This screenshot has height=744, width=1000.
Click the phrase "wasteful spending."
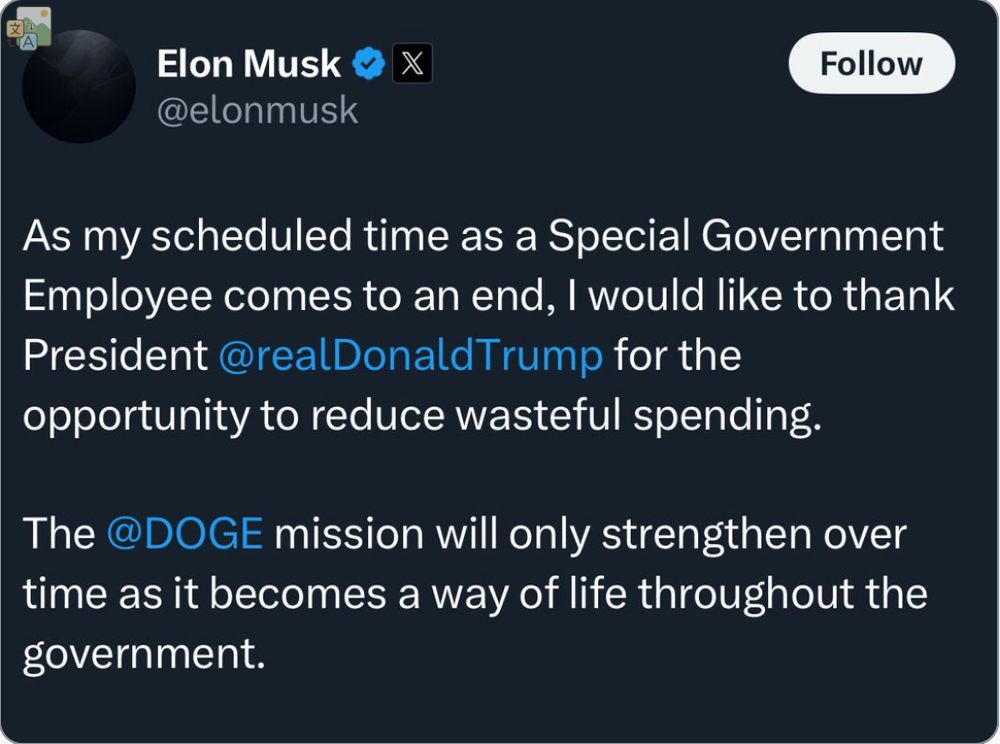click(640, 416)
